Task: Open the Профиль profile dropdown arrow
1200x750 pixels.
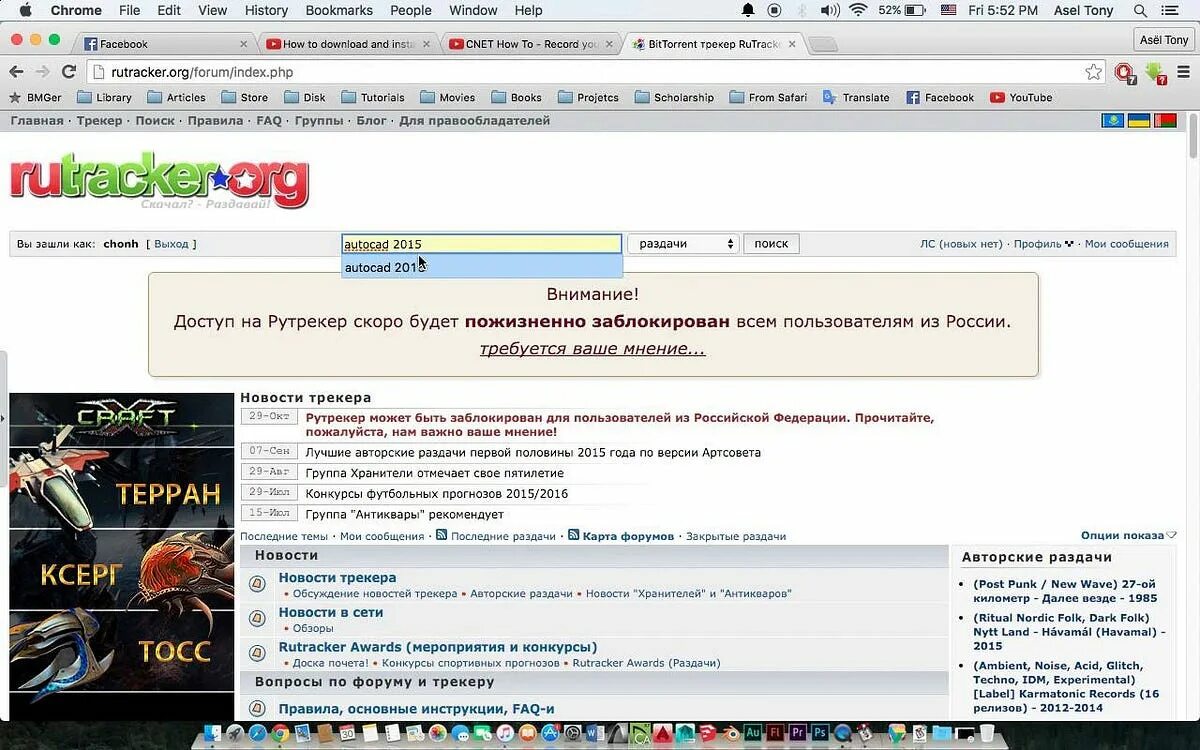Action: (1069, 244)
